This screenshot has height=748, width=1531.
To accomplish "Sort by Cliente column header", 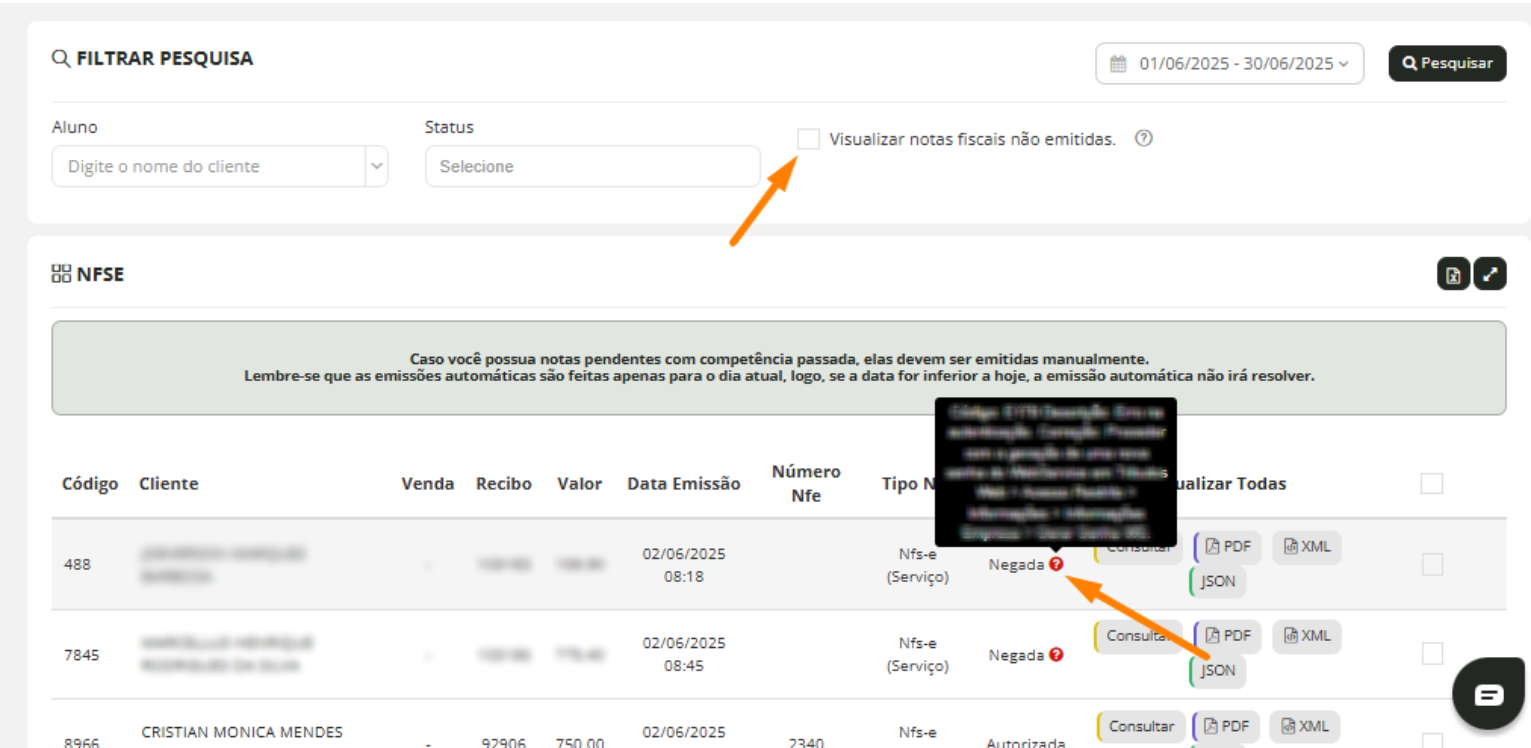I will pos(169,483).
